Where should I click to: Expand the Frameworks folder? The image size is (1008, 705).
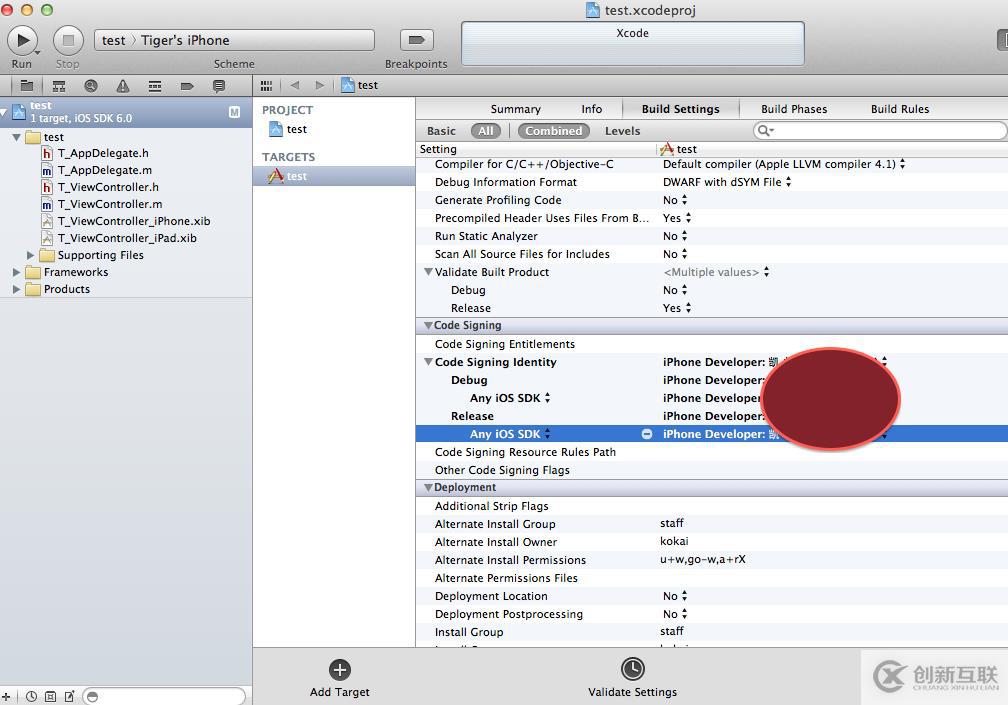[x=17, y=272]
